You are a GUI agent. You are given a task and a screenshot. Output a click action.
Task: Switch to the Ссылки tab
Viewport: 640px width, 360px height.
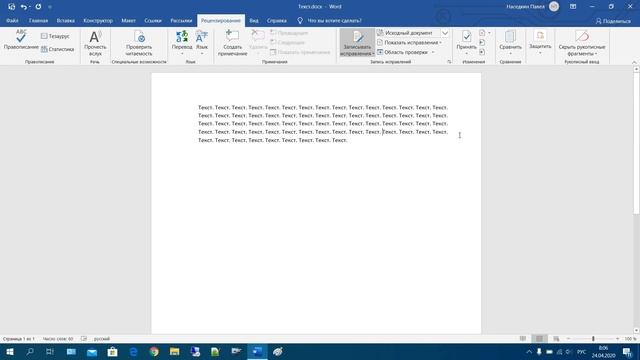pyautogui.click(x=153, y=20)
